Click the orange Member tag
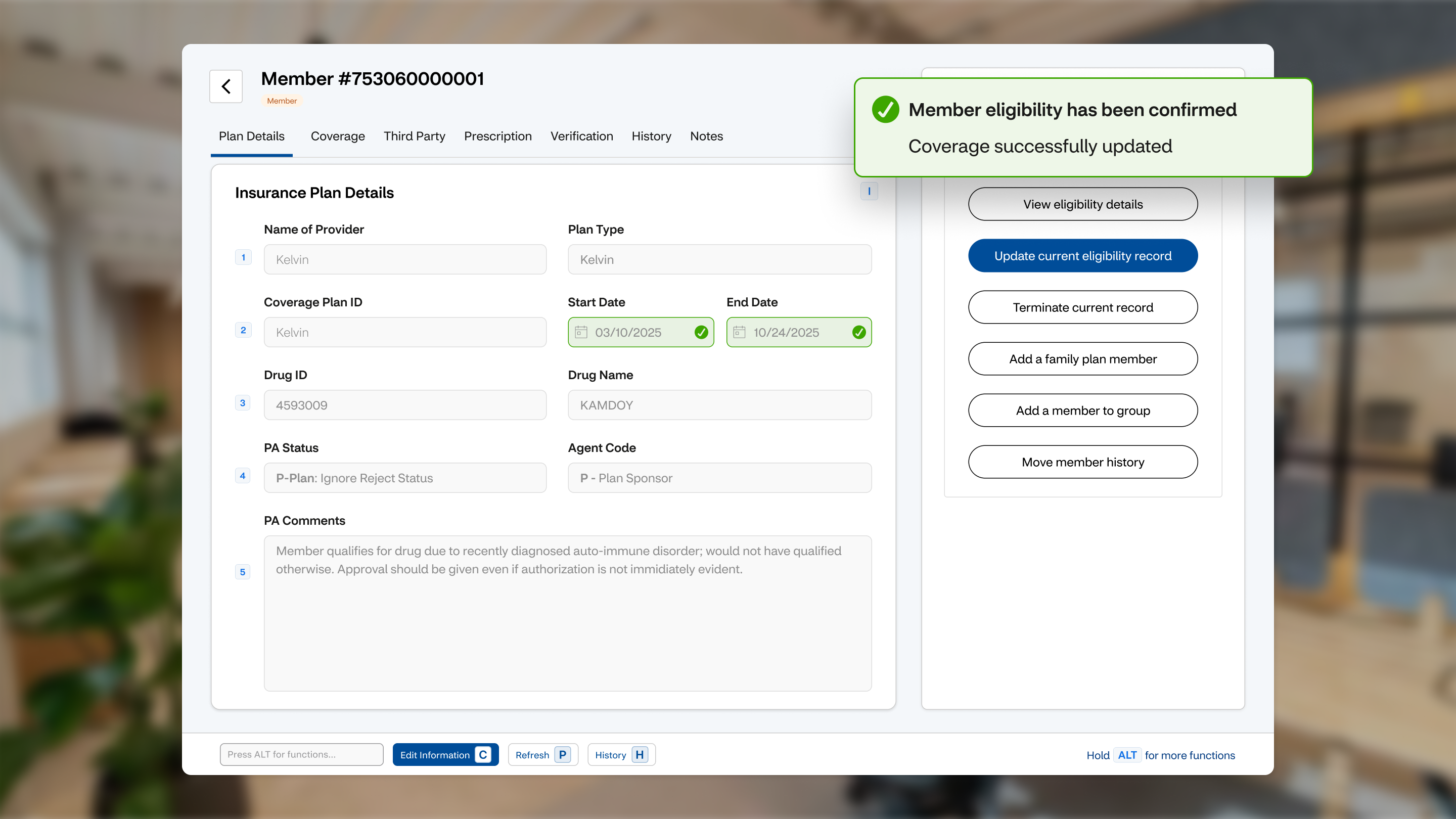This screenshot has height=819, width=1456. pyautogui.click(x=282, y=101)
